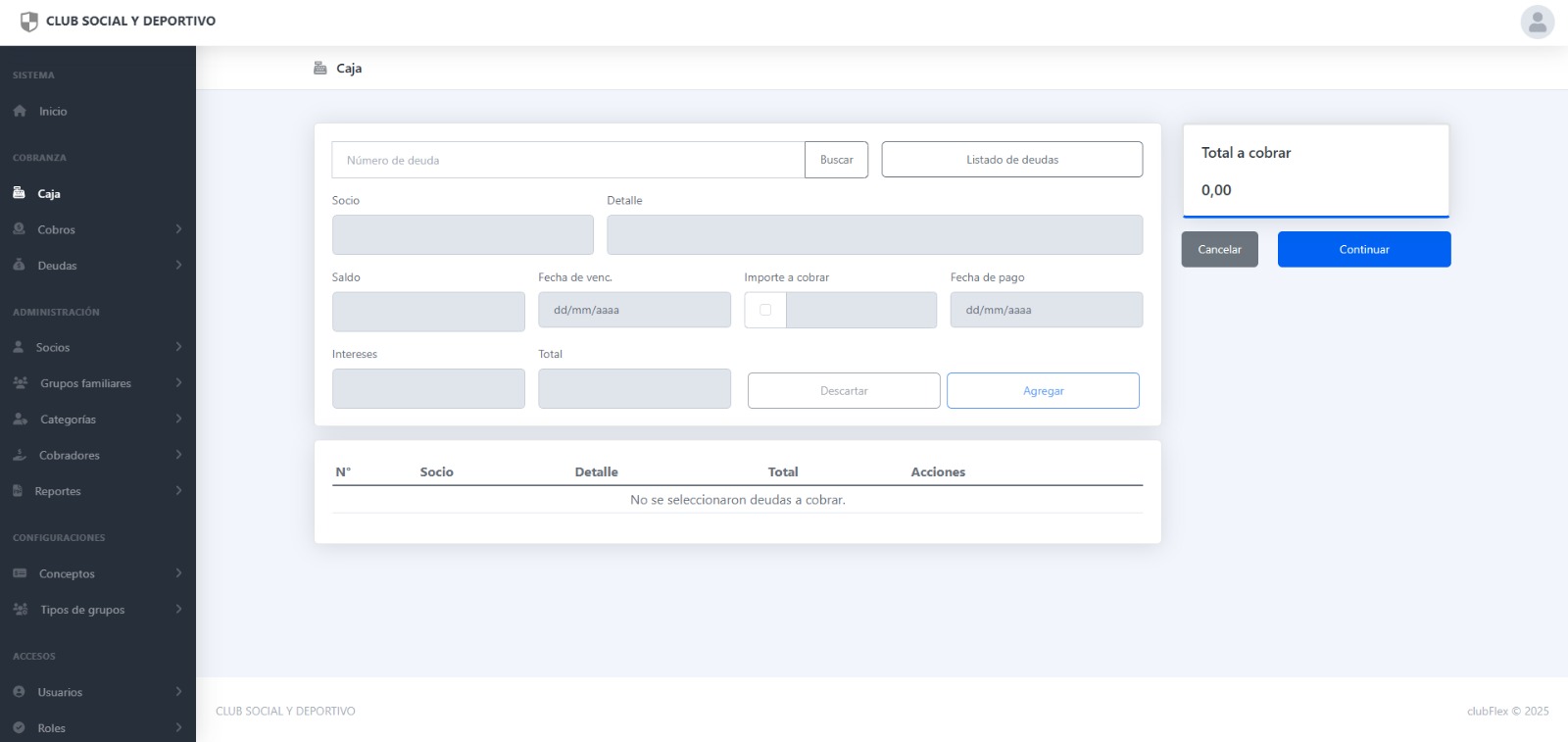Click the Buscar search button
Viewport: 1568px width, 742px height.
pos(836,160)
